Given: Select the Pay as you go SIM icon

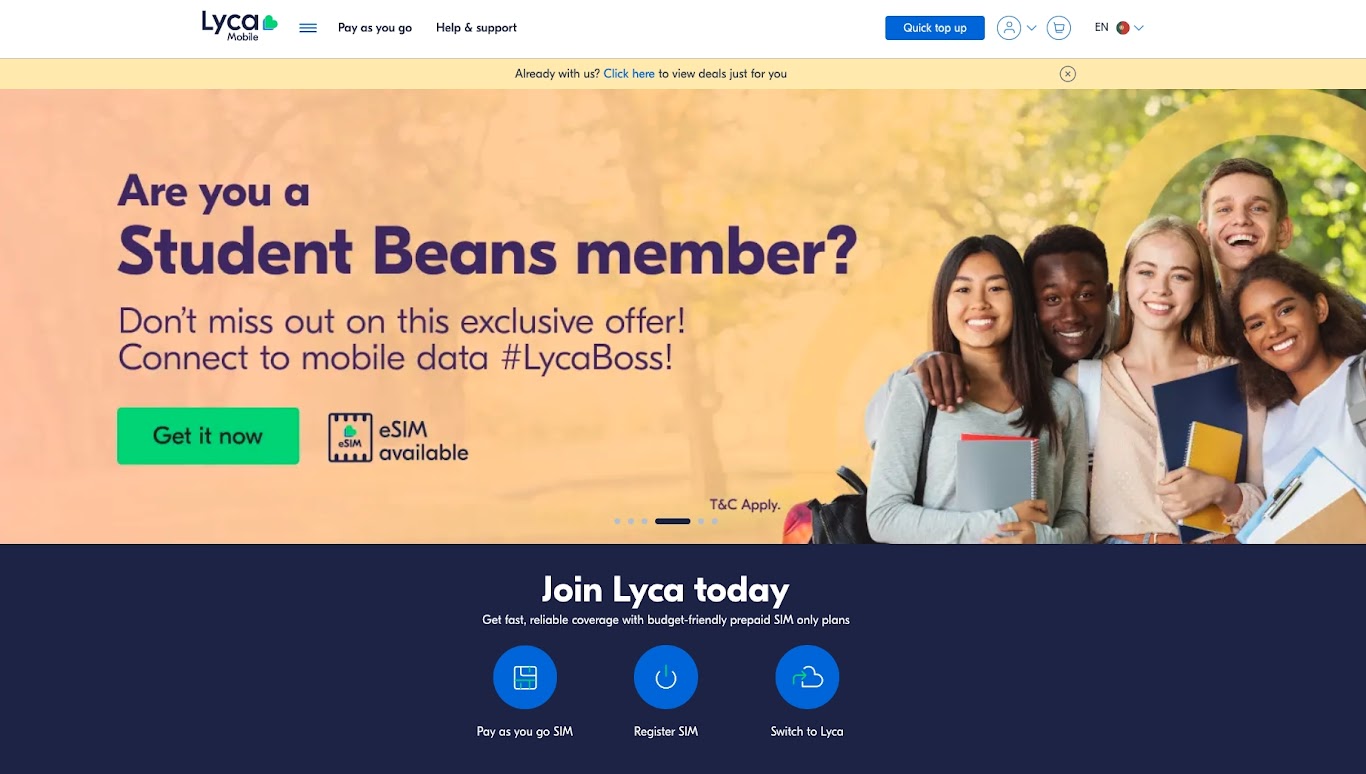Looking at the screenshot, I should 525,678.
